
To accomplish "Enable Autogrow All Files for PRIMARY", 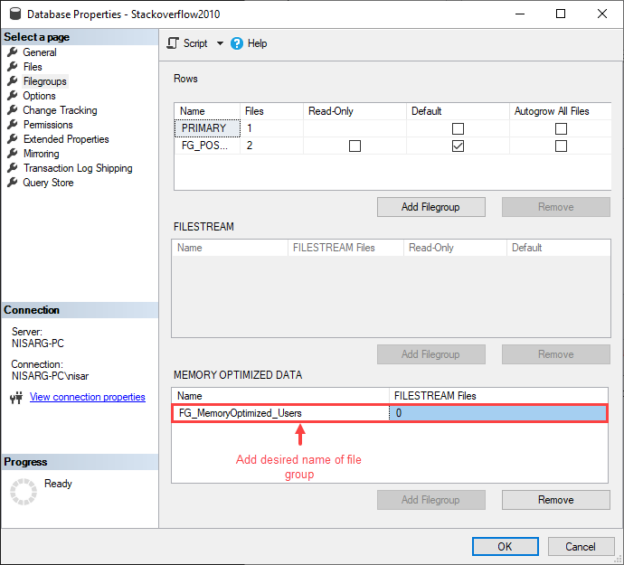I will click(x=561, y=128).
